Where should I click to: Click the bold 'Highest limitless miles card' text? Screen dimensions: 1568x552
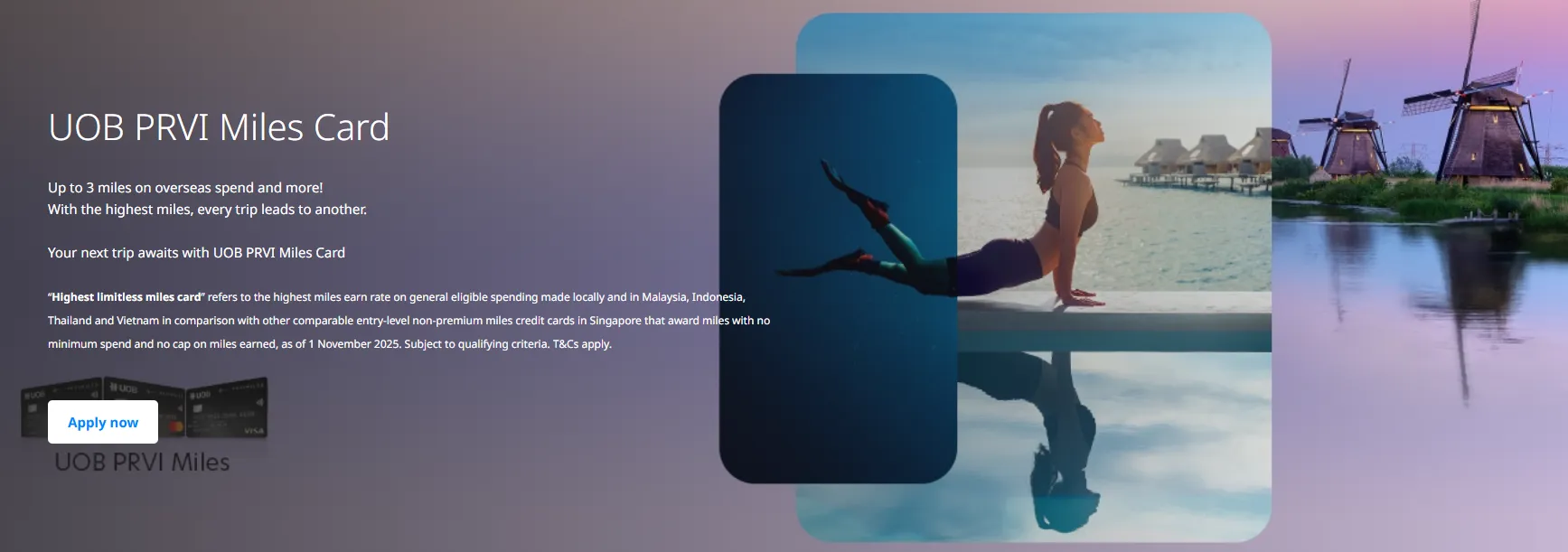(127, 297)
